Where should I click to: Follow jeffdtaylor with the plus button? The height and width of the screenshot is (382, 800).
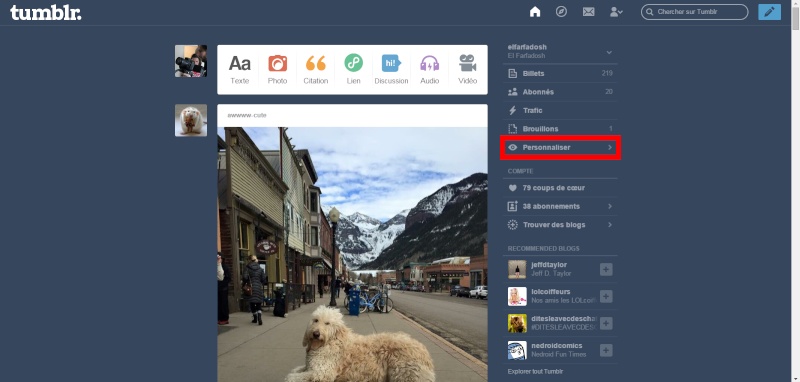(x=606, y=269)
